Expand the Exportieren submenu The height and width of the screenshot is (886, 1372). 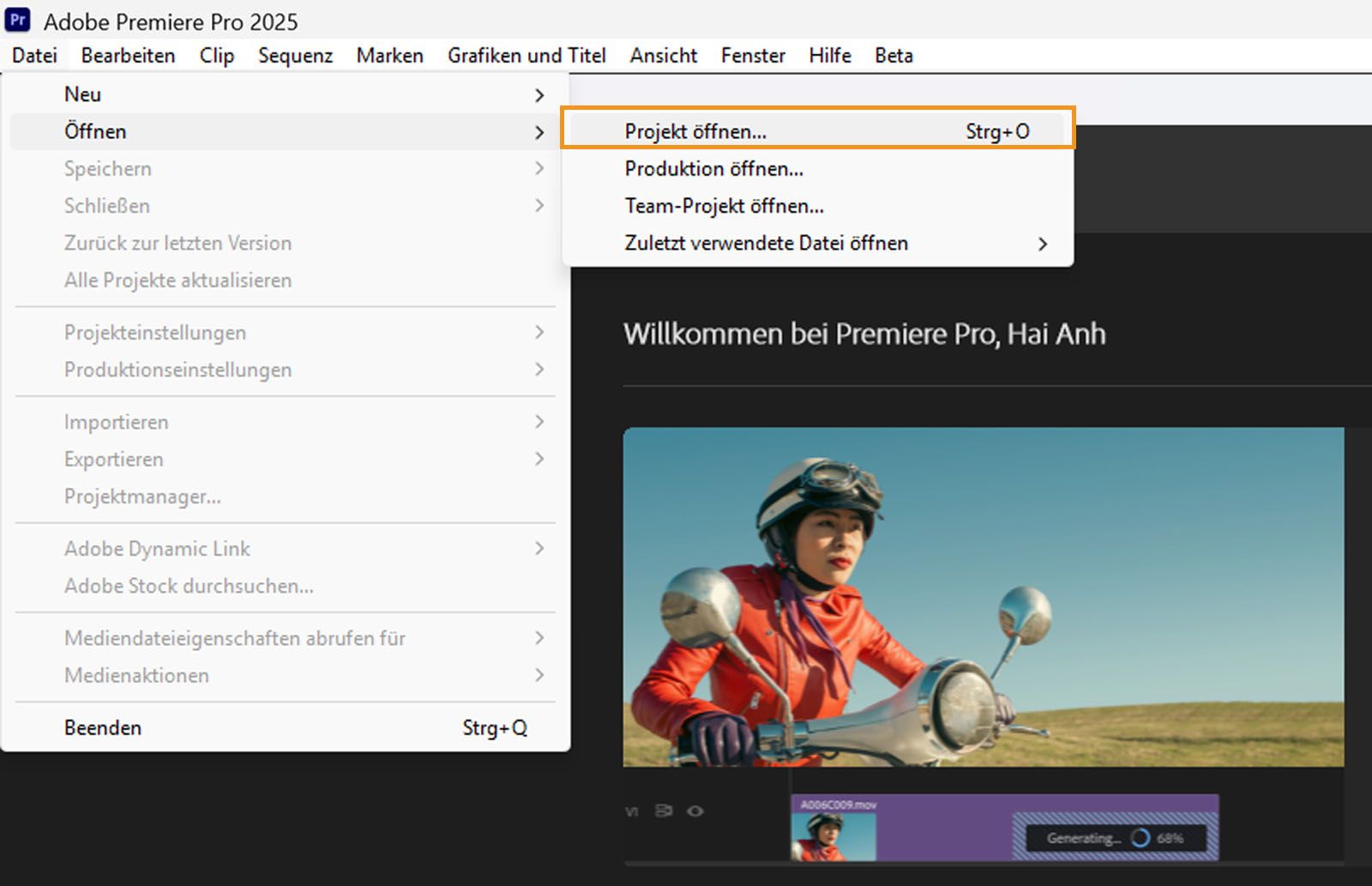pyautogui.click(x=286, y=459)
